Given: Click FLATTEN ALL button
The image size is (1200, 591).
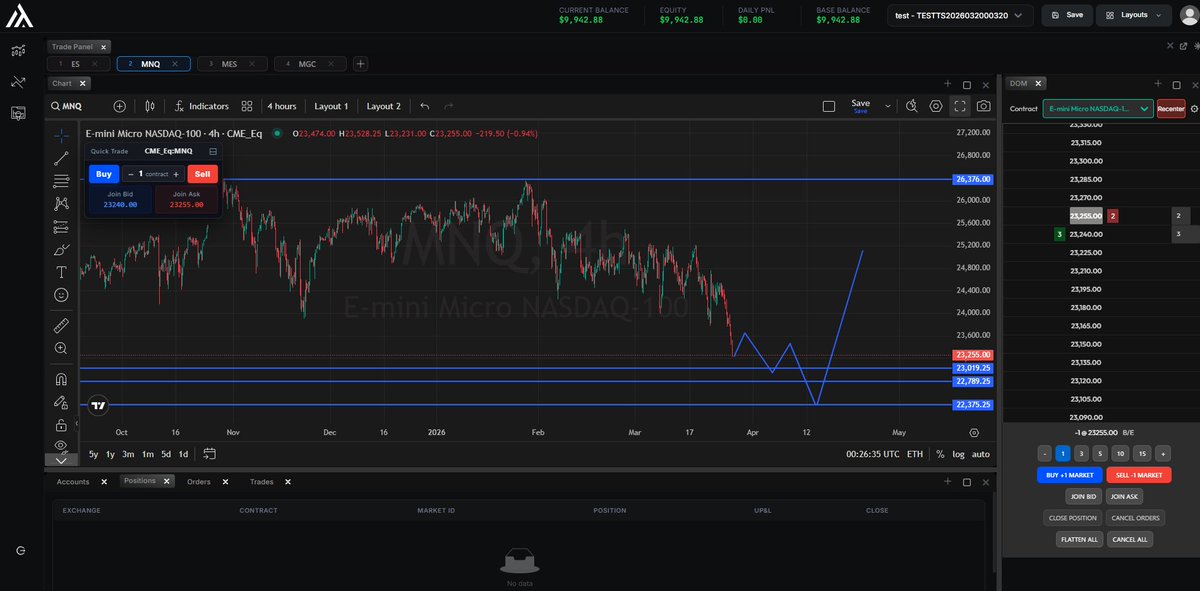Looking at the screenshot, I should tap(1078, 539).
